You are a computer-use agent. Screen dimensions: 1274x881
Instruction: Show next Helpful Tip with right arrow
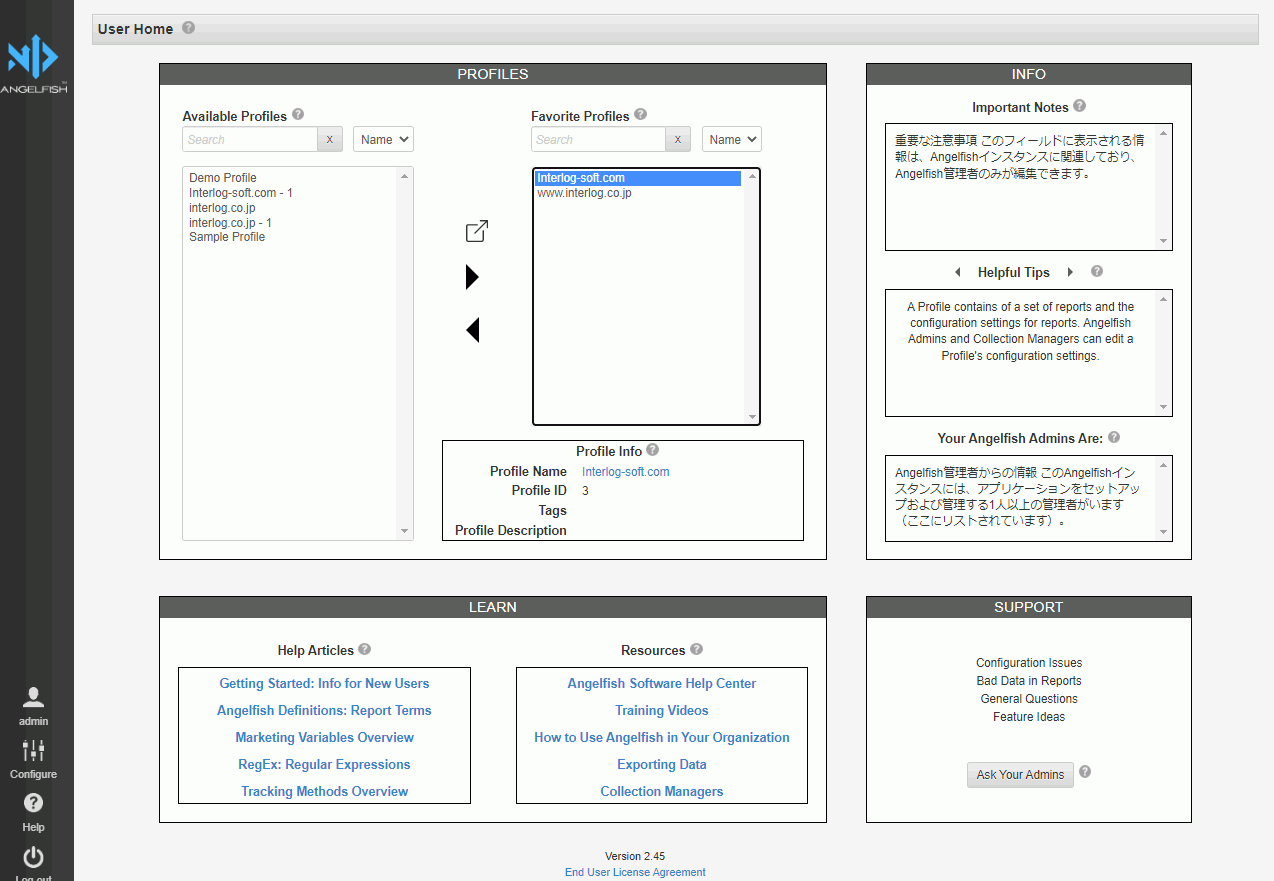click(x=1070, y=272)
